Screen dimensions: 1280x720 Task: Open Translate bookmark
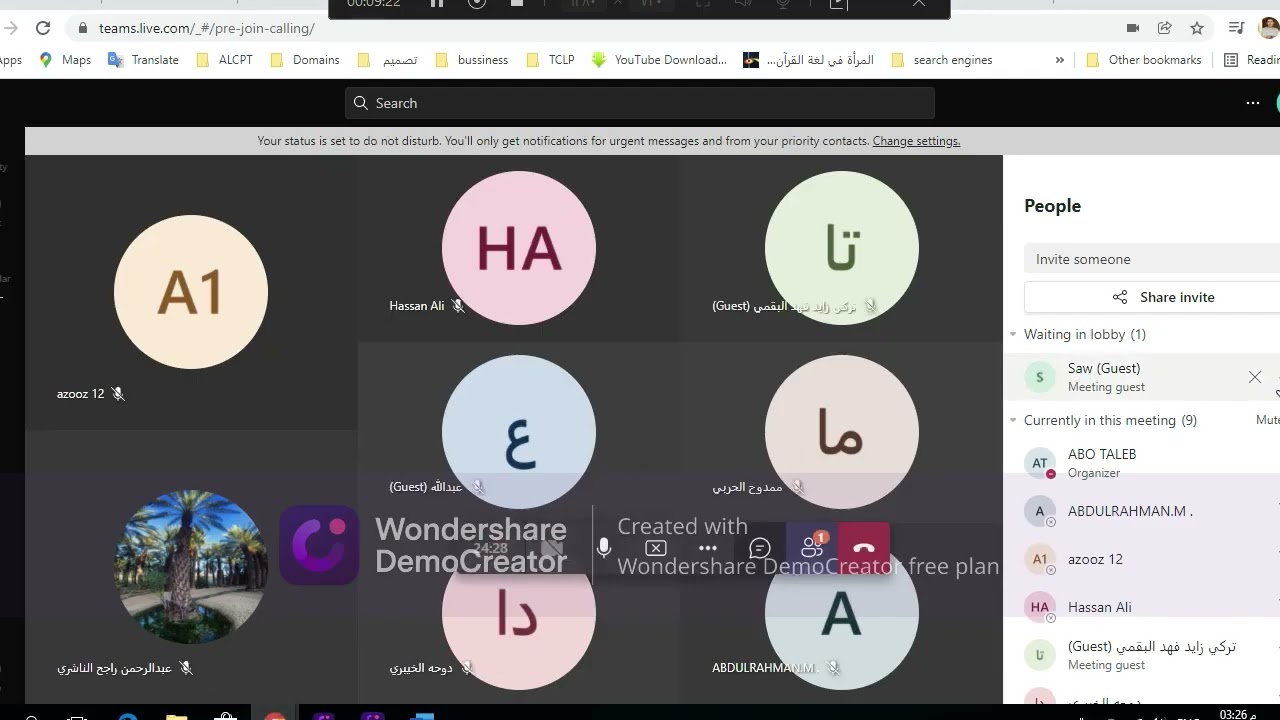click(x=142, y=60)
